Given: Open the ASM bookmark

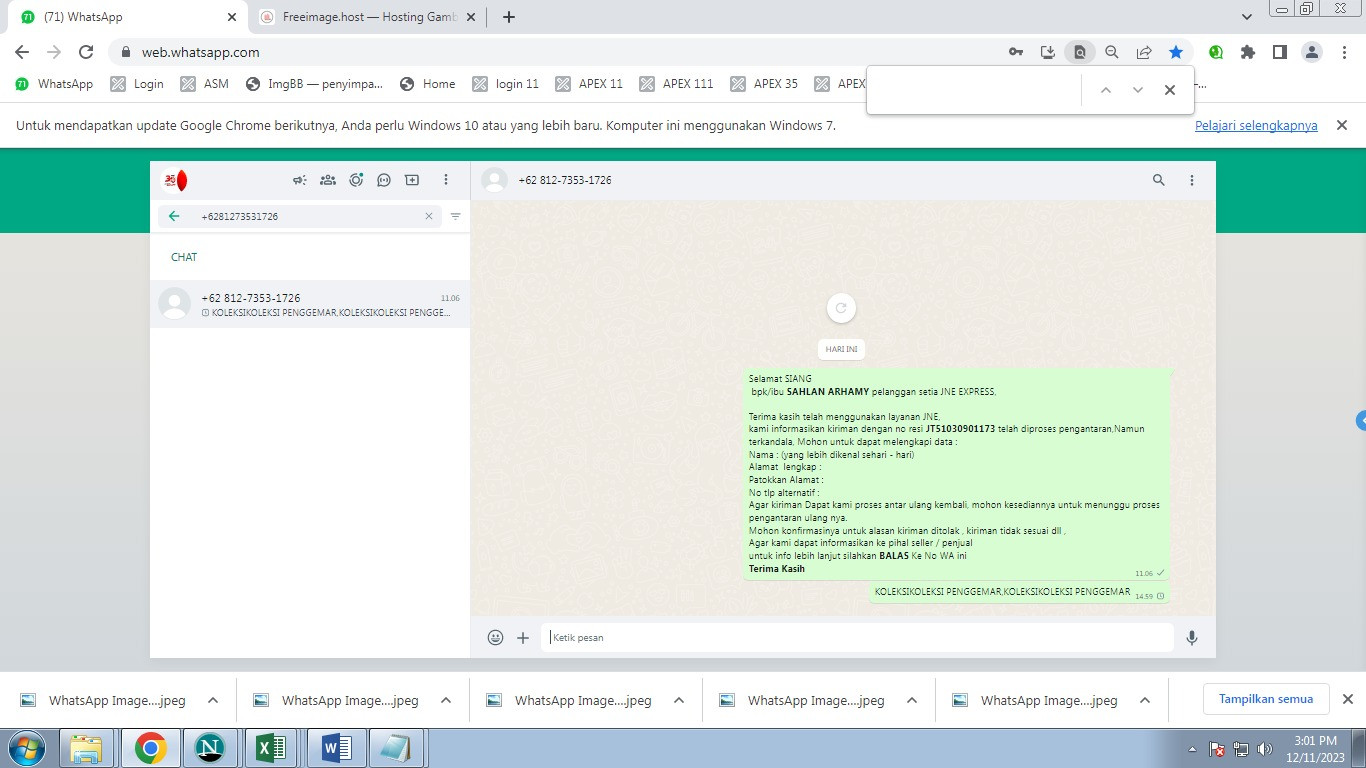Looking at the screenshot, I should [205, 84].
